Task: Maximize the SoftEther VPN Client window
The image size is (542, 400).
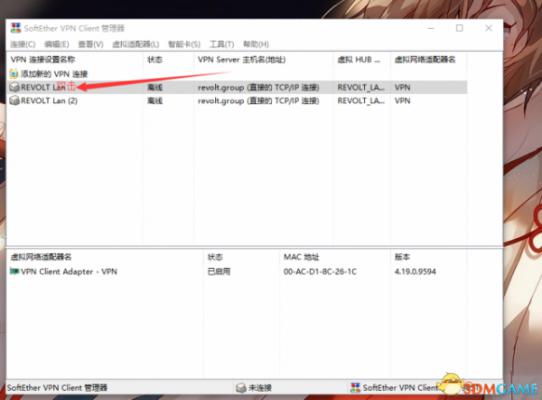Action: click(459, 28)
